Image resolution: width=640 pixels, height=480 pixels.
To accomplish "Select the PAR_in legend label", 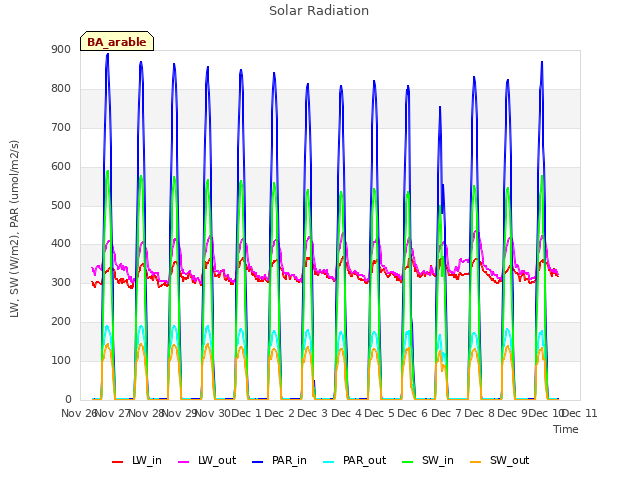I will [289, 461].
